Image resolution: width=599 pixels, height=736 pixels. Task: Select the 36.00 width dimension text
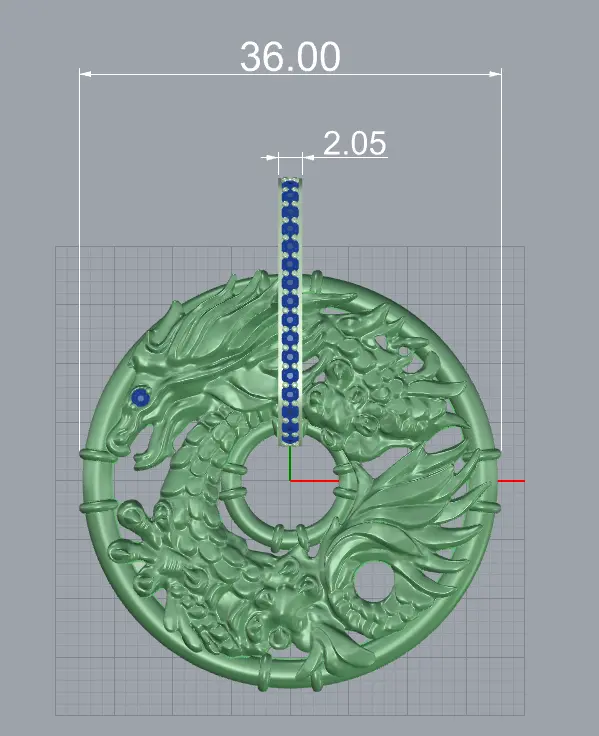pos(290,57)
